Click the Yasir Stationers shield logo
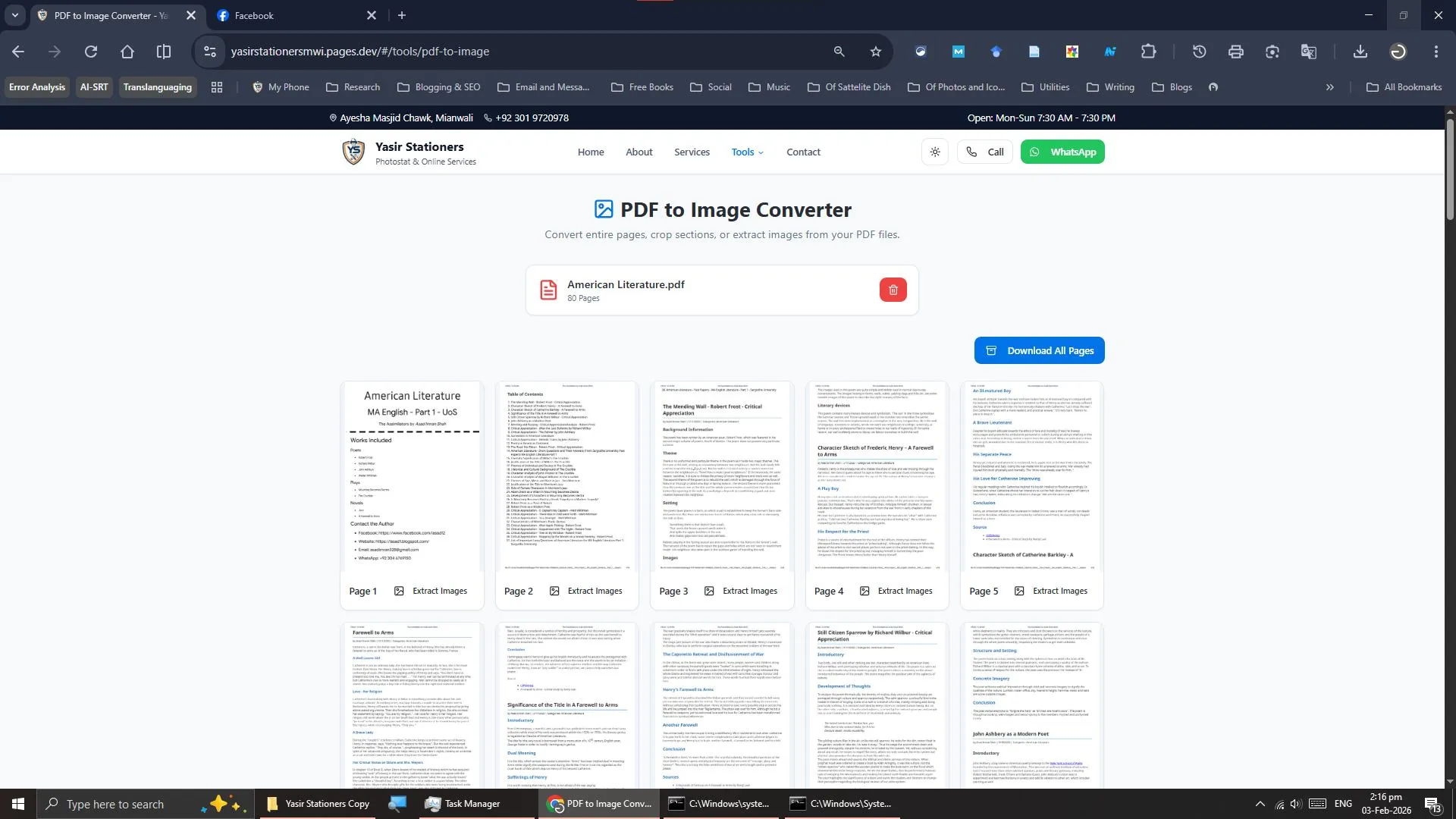 tap(353, 152)
